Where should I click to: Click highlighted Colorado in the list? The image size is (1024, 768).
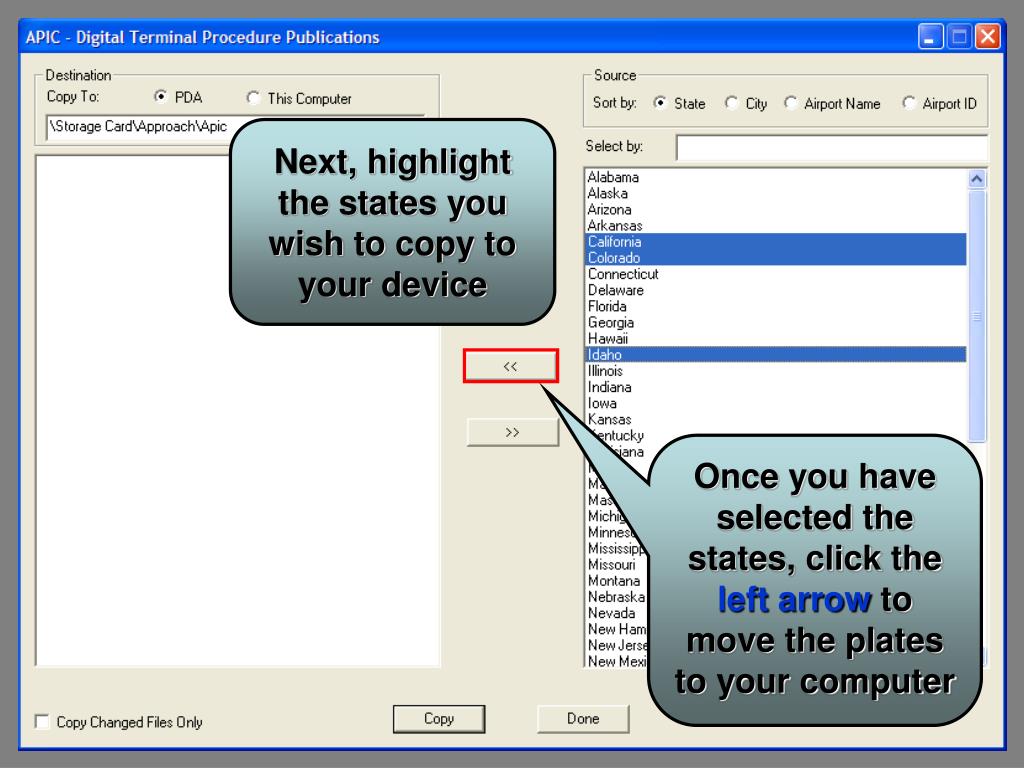tap(776, 258)
